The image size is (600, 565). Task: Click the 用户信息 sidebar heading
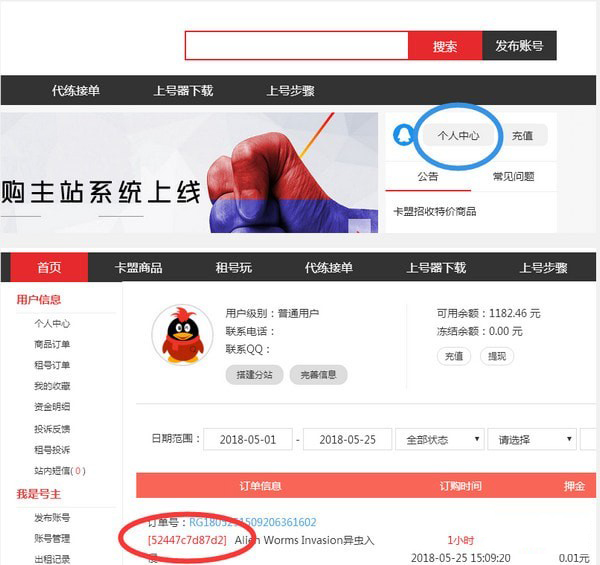pyautogui.click(x=39, y=300)
